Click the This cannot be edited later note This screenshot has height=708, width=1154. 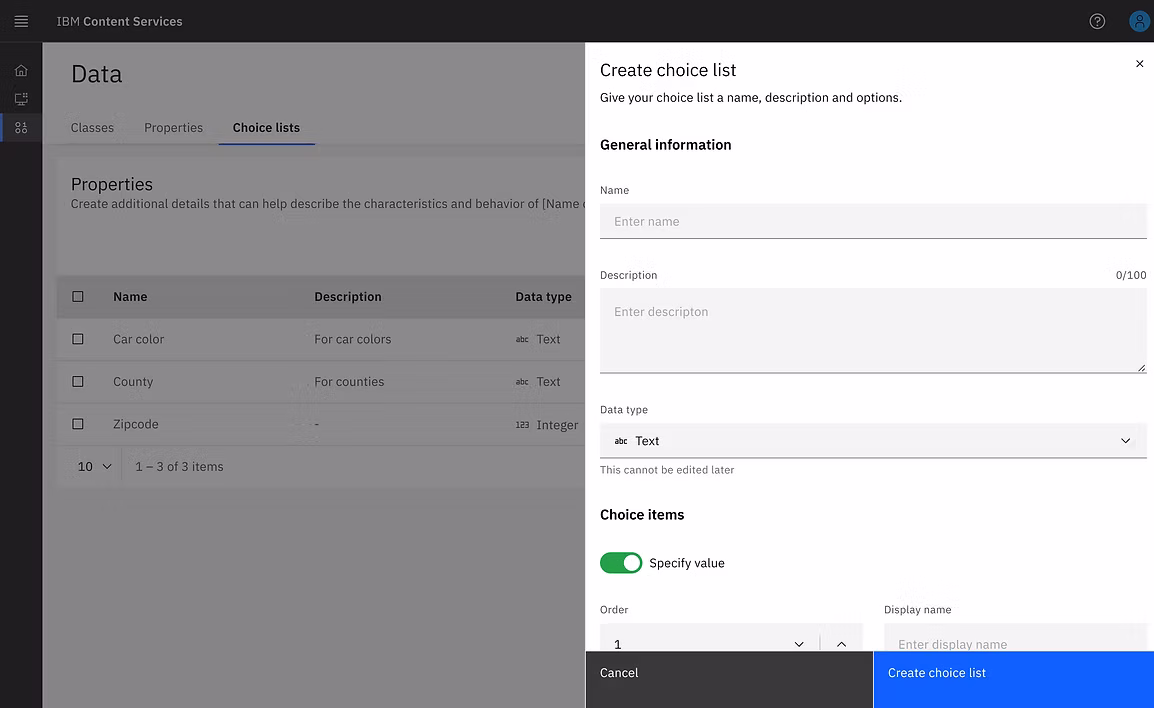[x=667, y=470]
